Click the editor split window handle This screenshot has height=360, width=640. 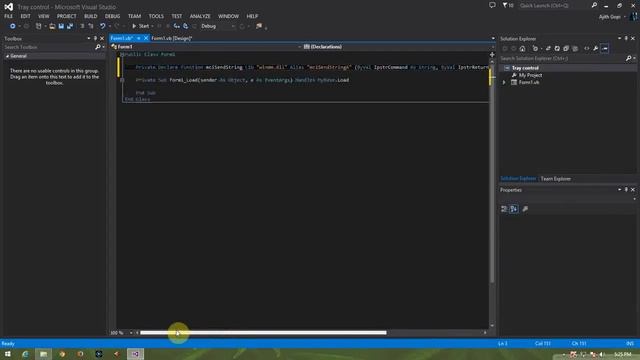click(492, 54)
